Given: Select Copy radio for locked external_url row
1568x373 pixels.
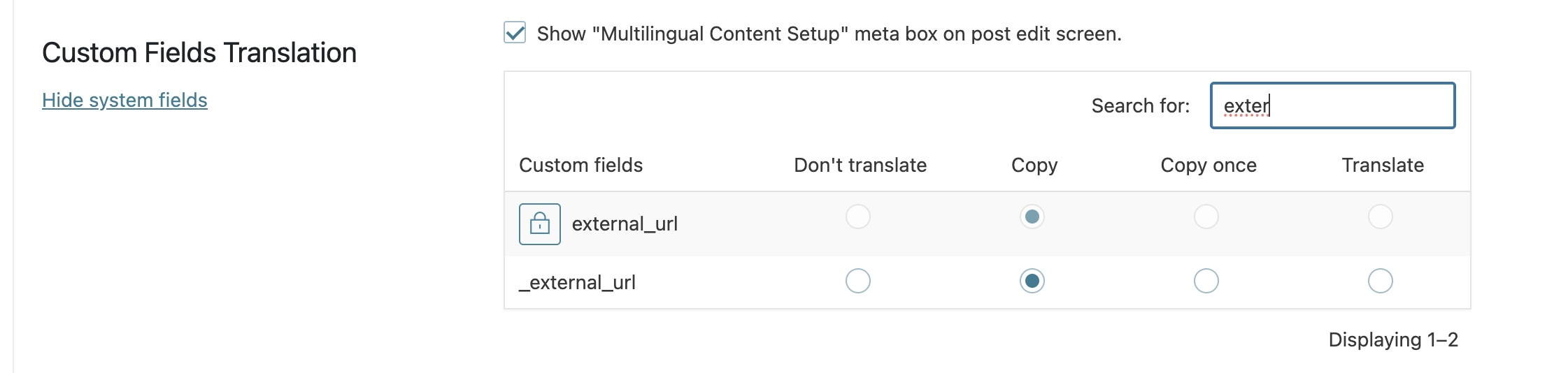Looking at the screenshot, I should (1032, 217).
